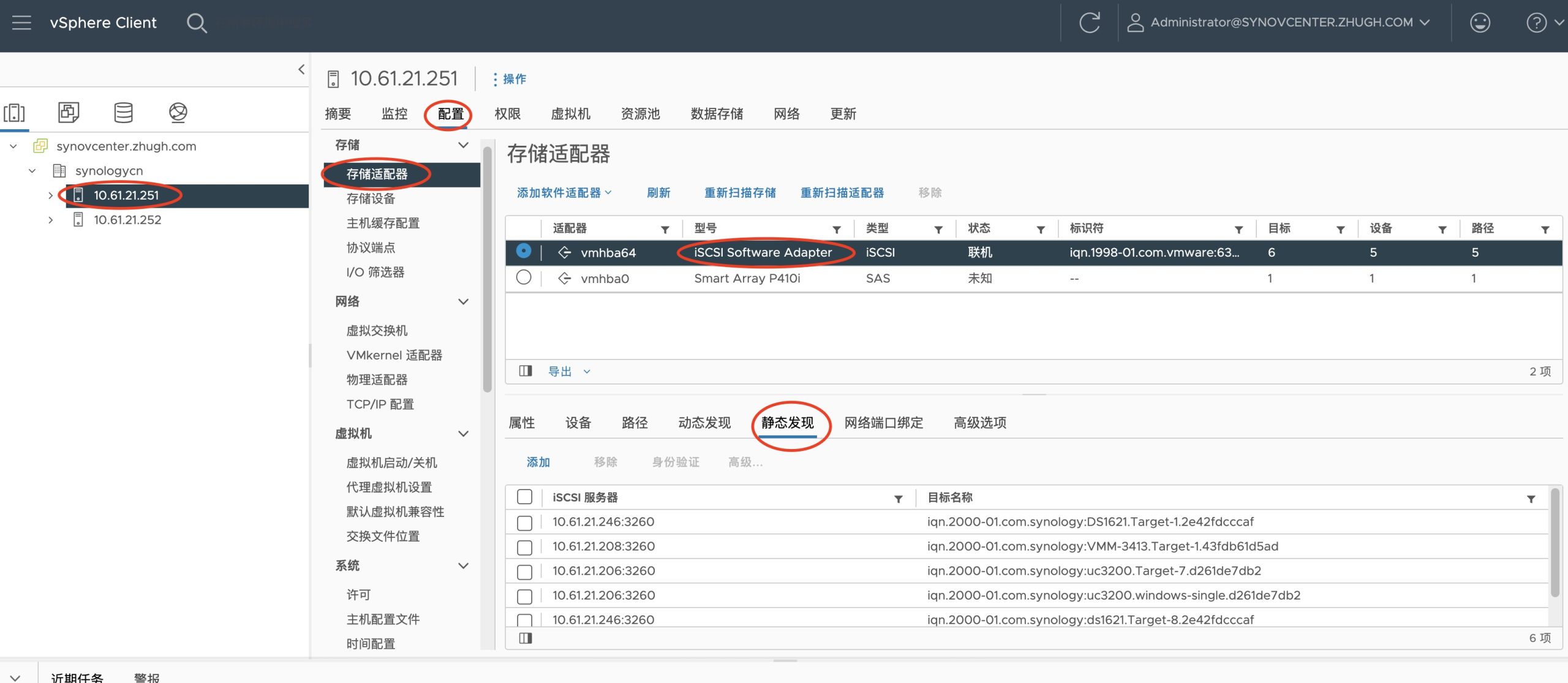This screenshot has height=683, width=1568.
Task: Click the settings menu vertical scrollbar
Action: click(488, 270)
